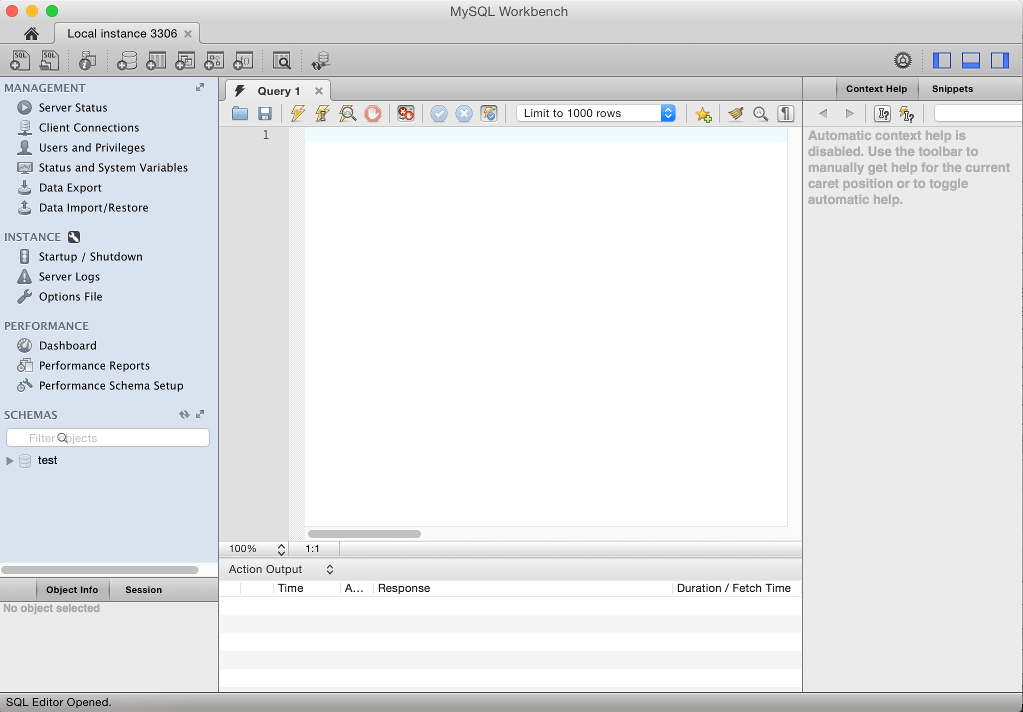
Task: Create a new SQL tab for executing queries
Action: [19, 60]
